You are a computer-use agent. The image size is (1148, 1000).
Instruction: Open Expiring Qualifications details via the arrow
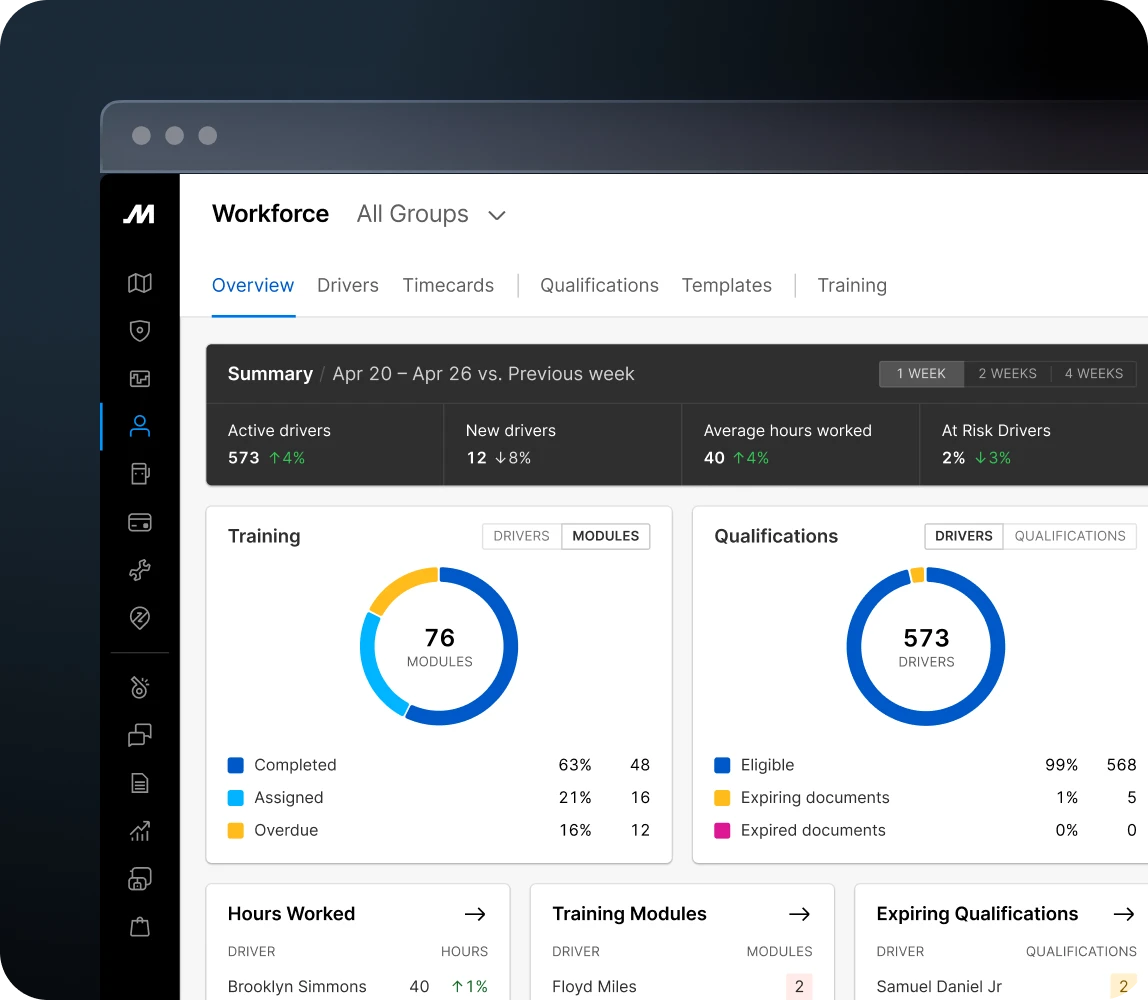coord(1124,913)
